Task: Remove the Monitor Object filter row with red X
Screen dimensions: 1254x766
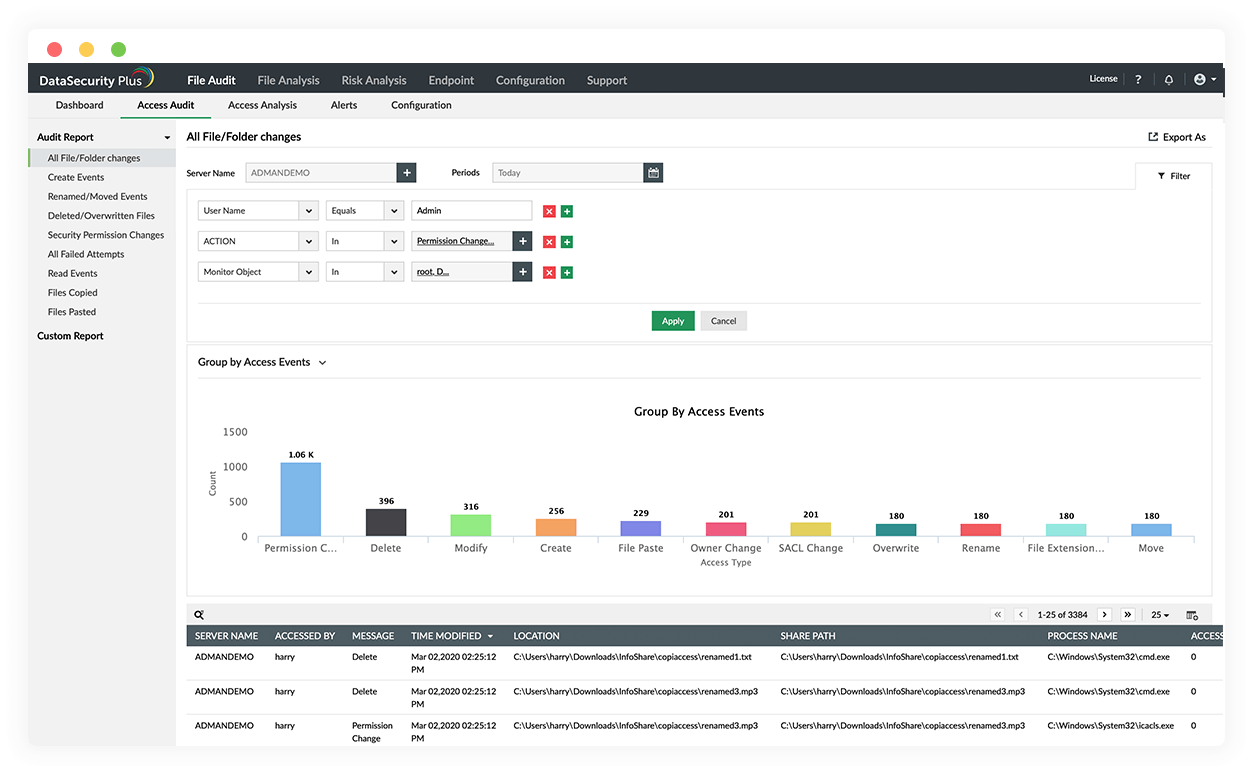Action: [549, 272]
